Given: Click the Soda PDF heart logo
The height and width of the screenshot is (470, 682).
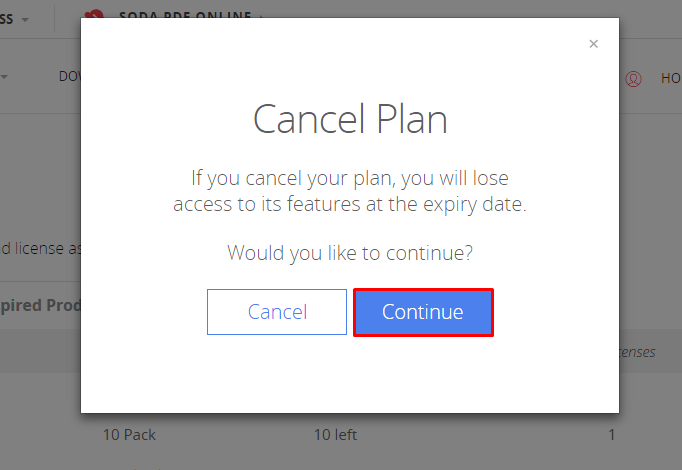Looking at the screenshot, I should click(94, 14).
